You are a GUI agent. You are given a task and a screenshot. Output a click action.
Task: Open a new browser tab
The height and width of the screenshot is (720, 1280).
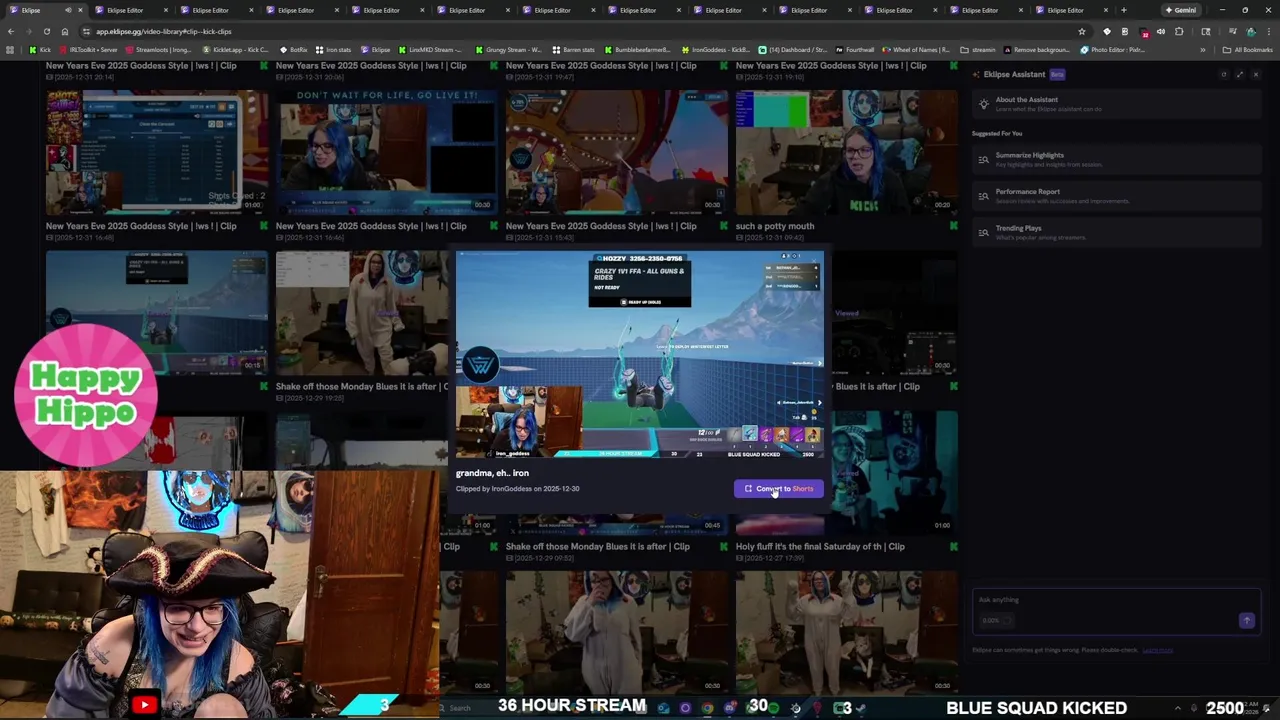1123,10
